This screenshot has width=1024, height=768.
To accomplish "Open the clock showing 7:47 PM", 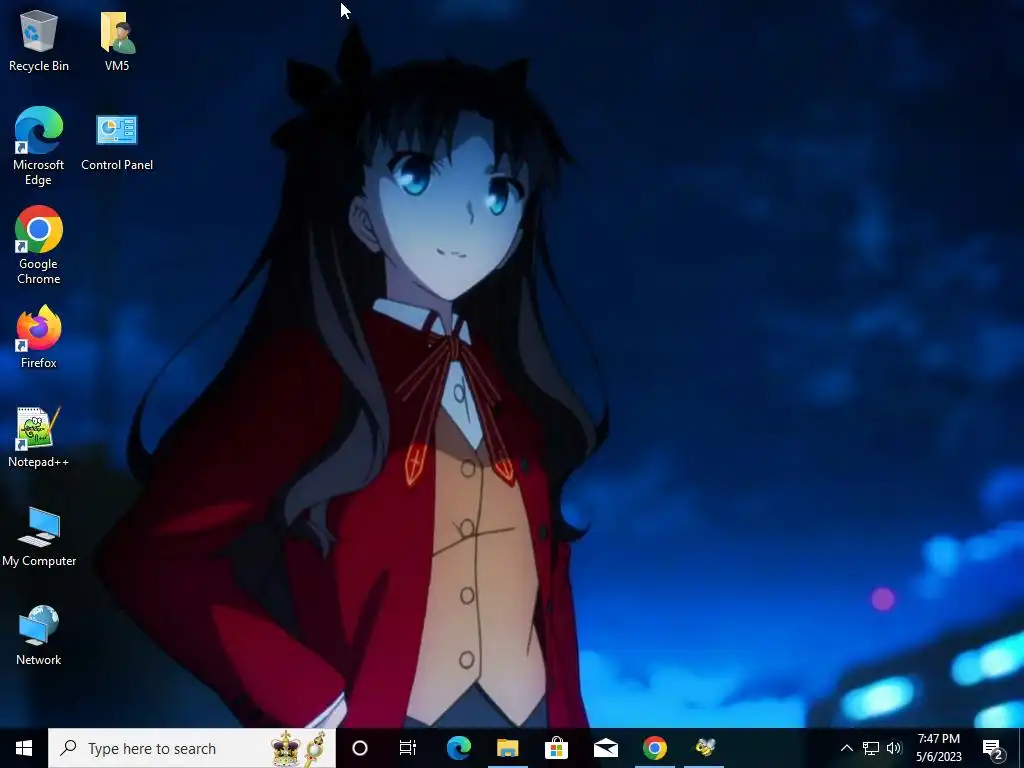I will point(938,748).
